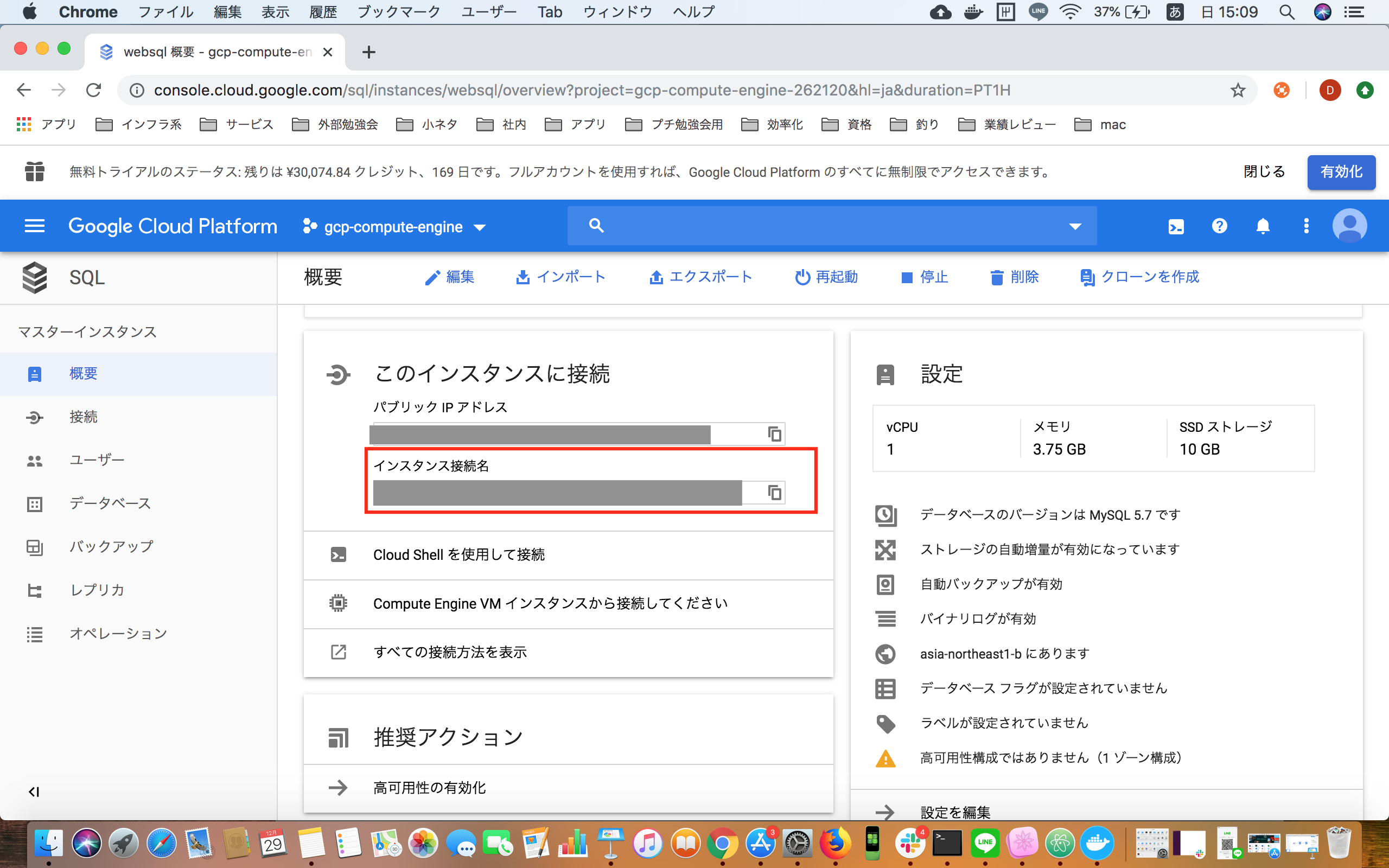Collapse the SQL side navigation panel
The height and width of the screenshot is (868, 1389).
(34, 792)
